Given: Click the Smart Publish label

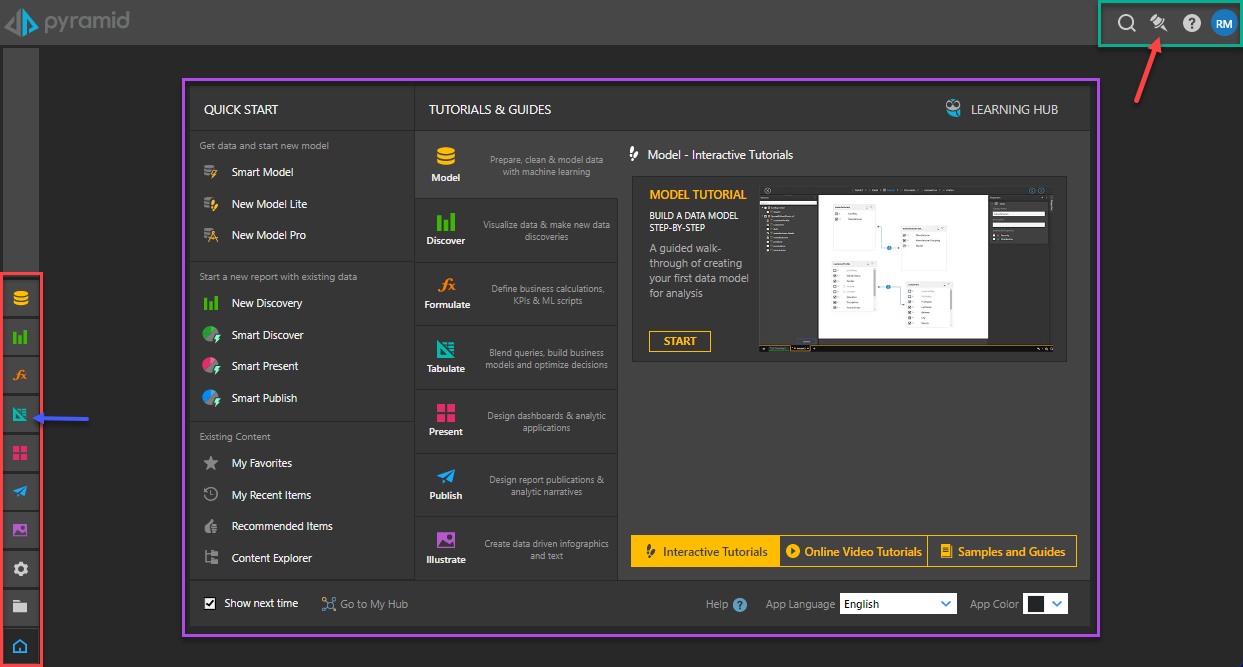Looking at the screenshot, I should 264,398.
